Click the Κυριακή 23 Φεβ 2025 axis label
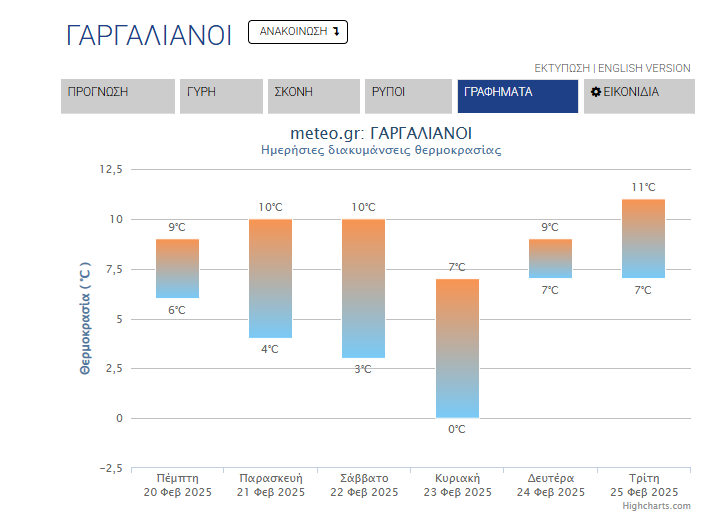The image size is (712, 526). tap(458, 485)
